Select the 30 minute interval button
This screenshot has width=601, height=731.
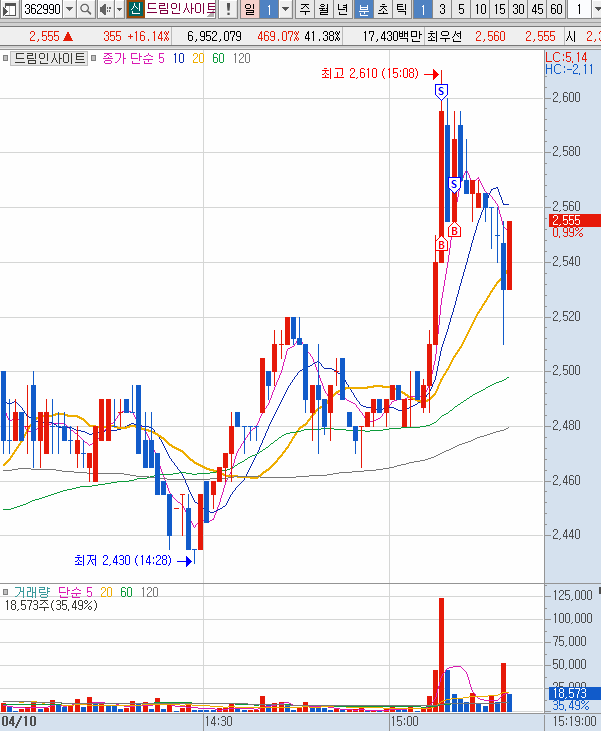pyautogui.click(x=517, y=10)
